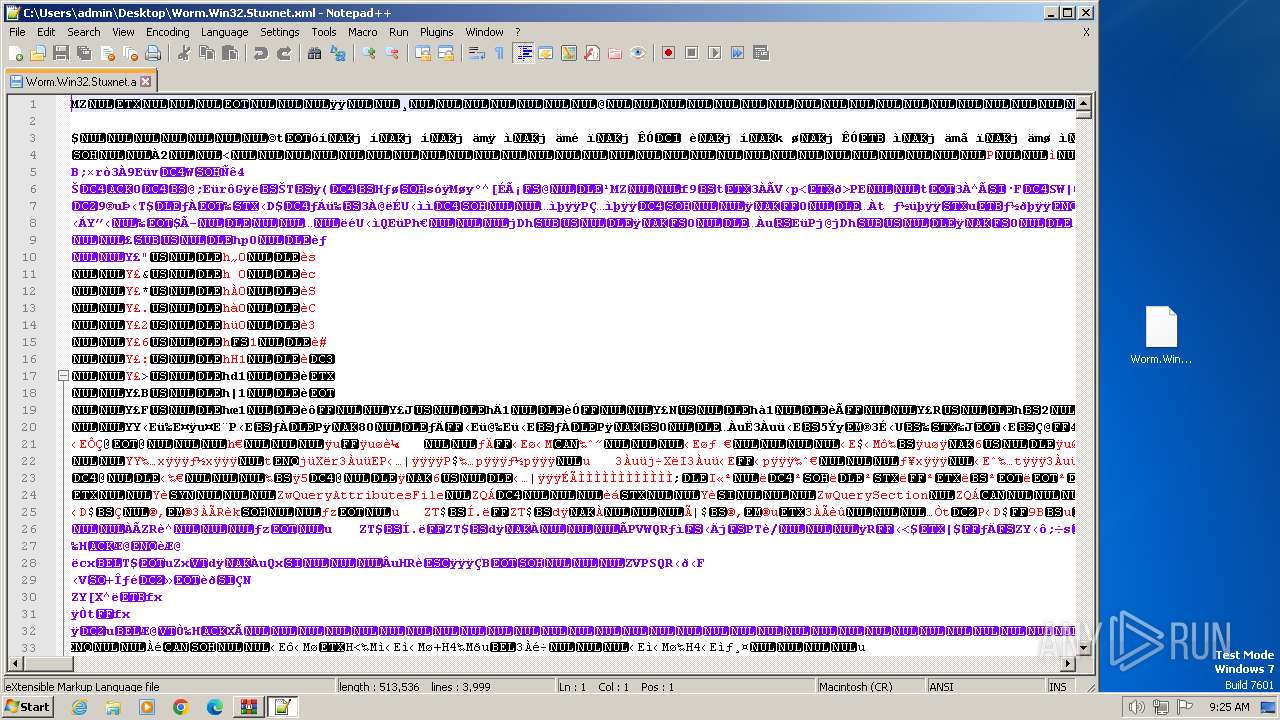Toggle synchronized horizontal scrolling

point(446,53)
